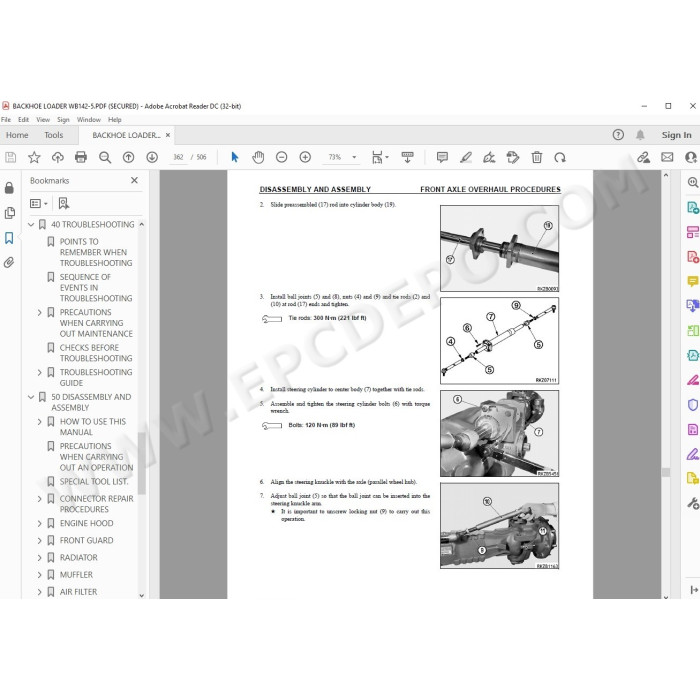Open SPECIAL TOOL LIST bookmark
The width and height of the screenshot is (700, 700).
point(94,482)
